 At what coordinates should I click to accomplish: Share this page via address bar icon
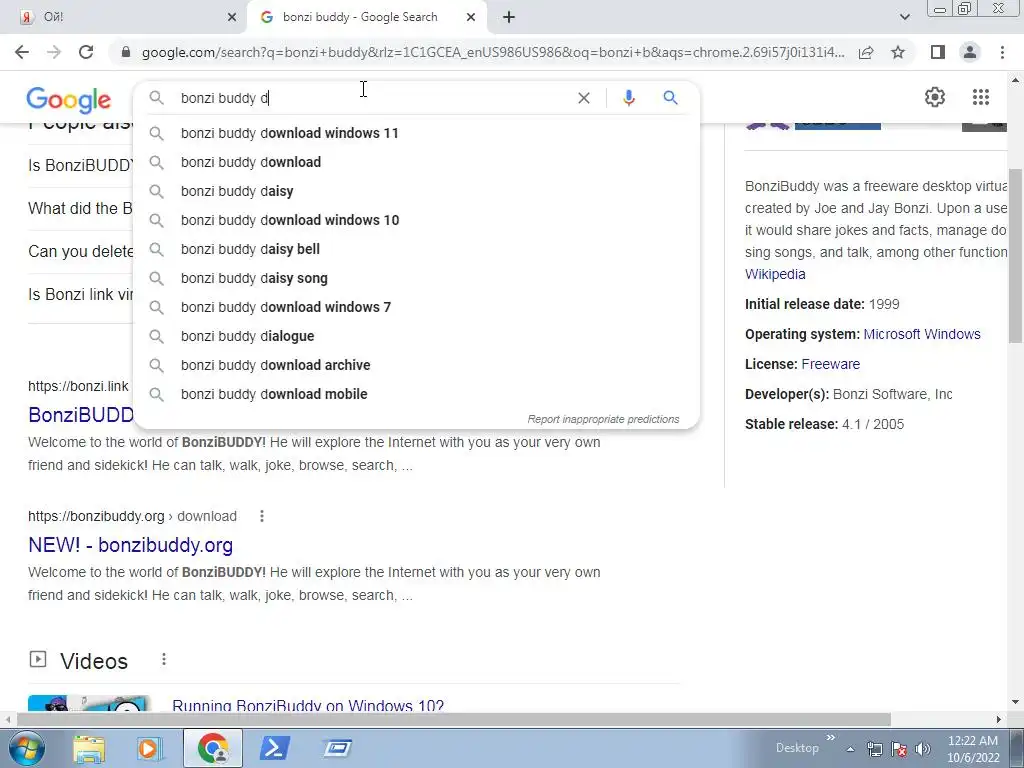tap(866, 52)
